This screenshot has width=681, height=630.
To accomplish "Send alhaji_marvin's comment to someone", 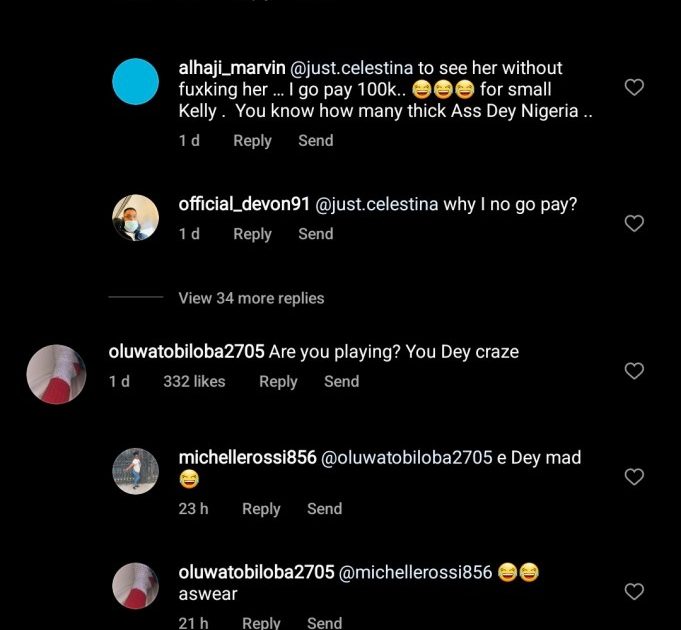I will (x=315, y=141).
